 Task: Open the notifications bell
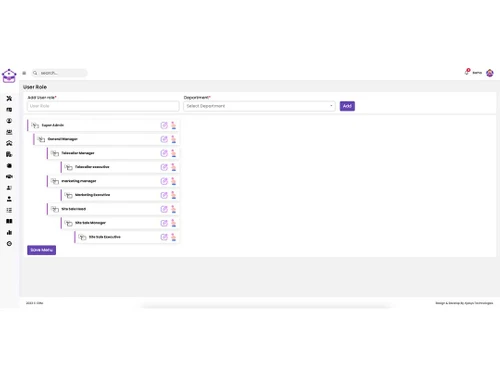(x=467, y=72)
